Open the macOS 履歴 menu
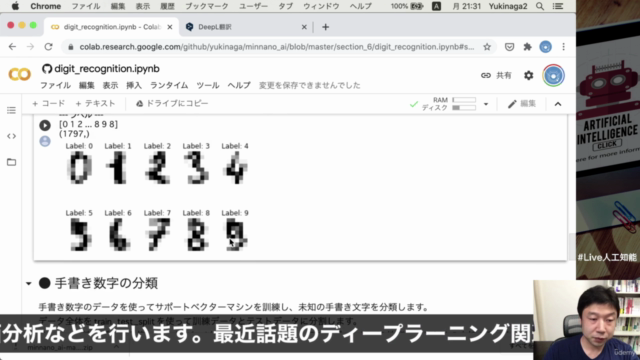The width and height of the screenshot is (640, 360). click(x=167, y=6)
